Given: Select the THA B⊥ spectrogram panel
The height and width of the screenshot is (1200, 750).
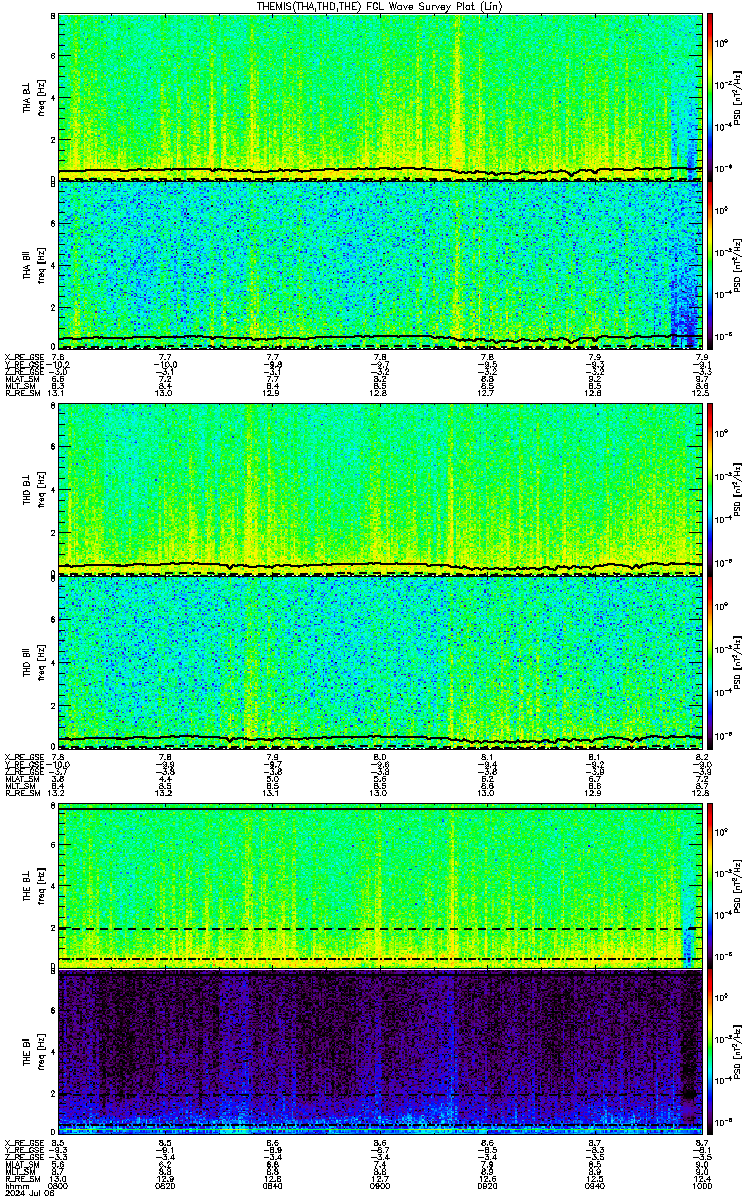Looking at the screenshot, I should (x=380, y=96).
